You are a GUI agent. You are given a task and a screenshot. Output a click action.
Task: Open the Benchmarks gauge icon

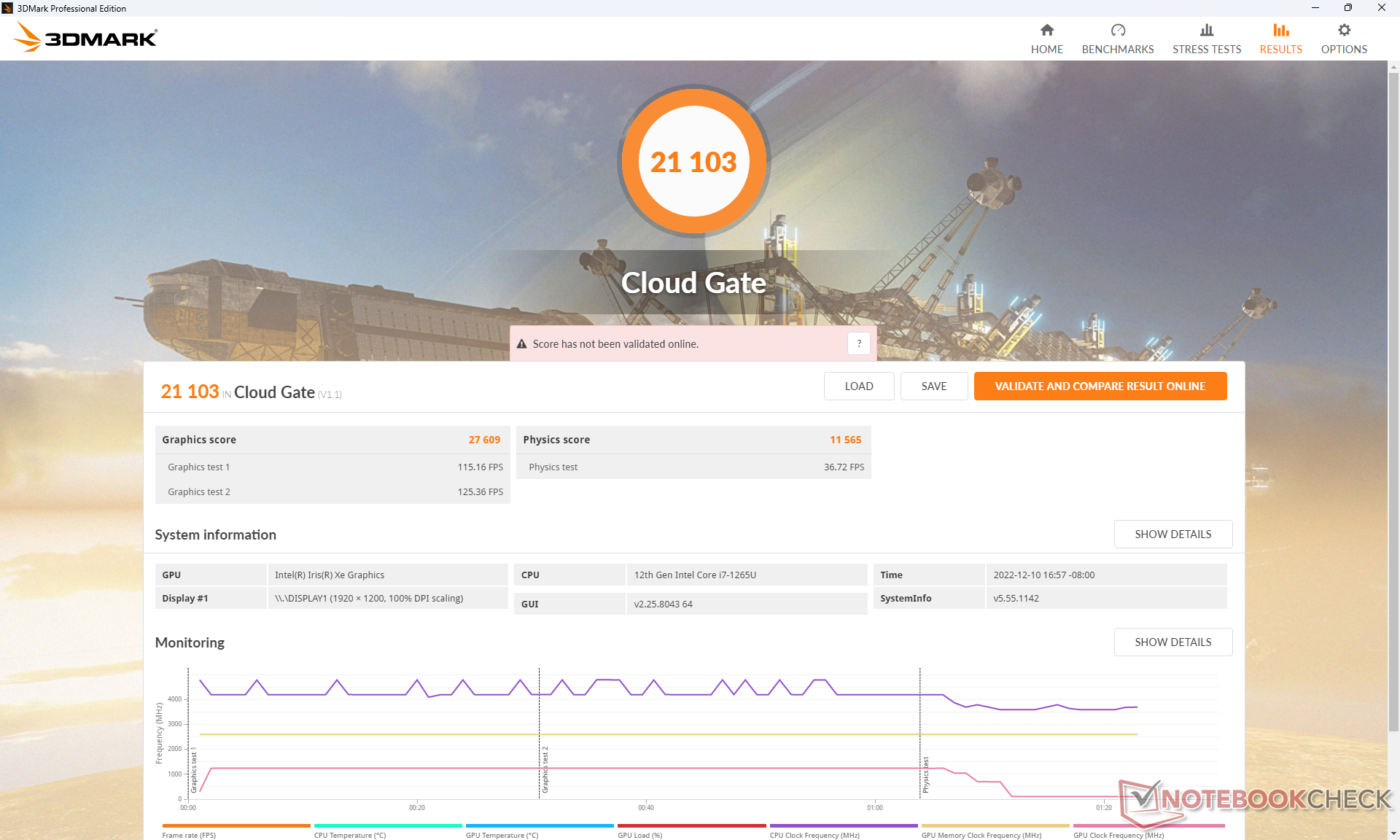[1117, 30]
